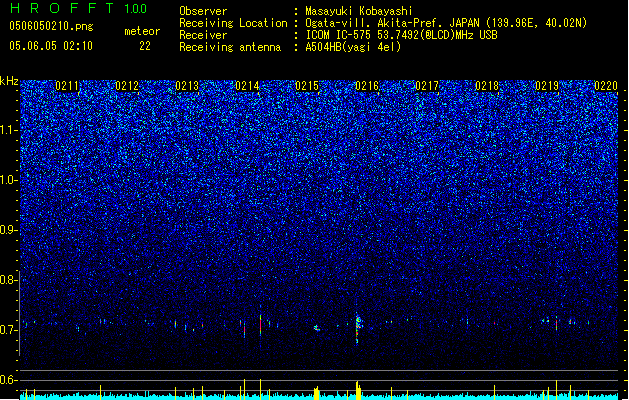Image resolution: width=629 pixels, height=400 pixels.
Task: Click the 0219 time marker
Action: click(547, 86)
